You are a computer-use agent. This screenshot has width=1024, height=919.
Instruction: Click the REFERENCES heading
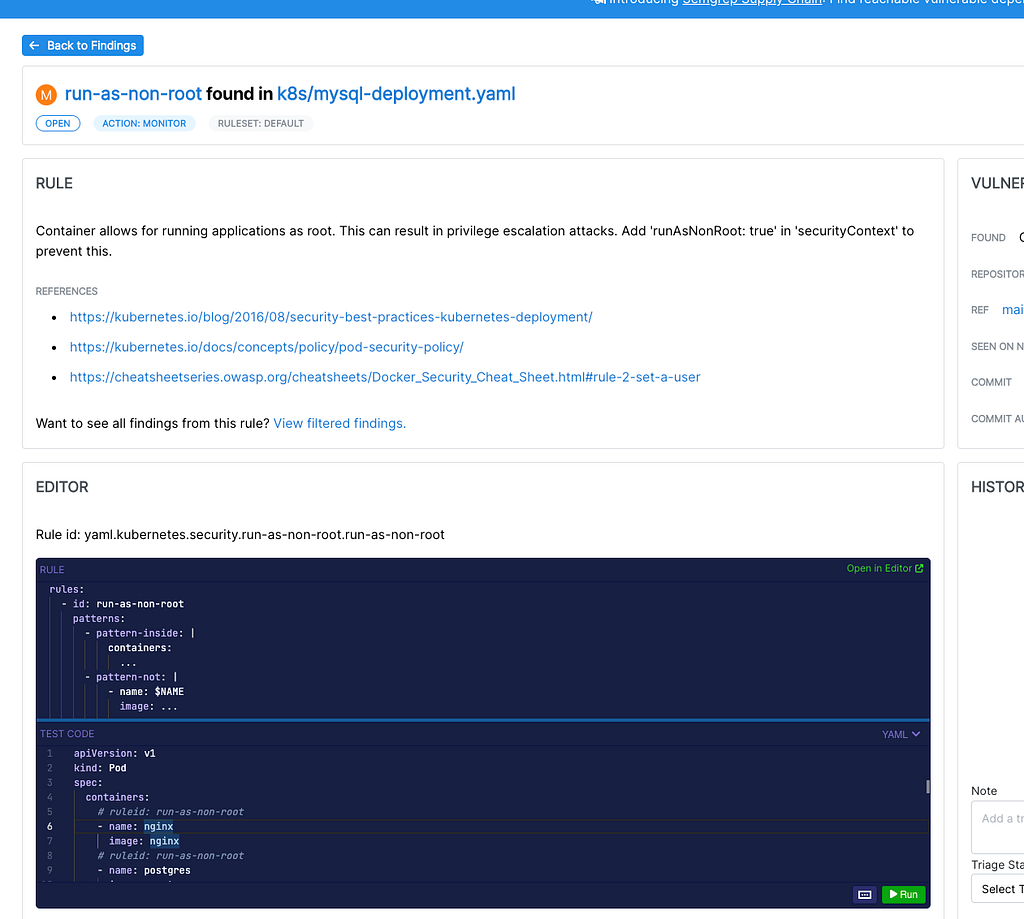pyautogui.click(x=67, y=291)
